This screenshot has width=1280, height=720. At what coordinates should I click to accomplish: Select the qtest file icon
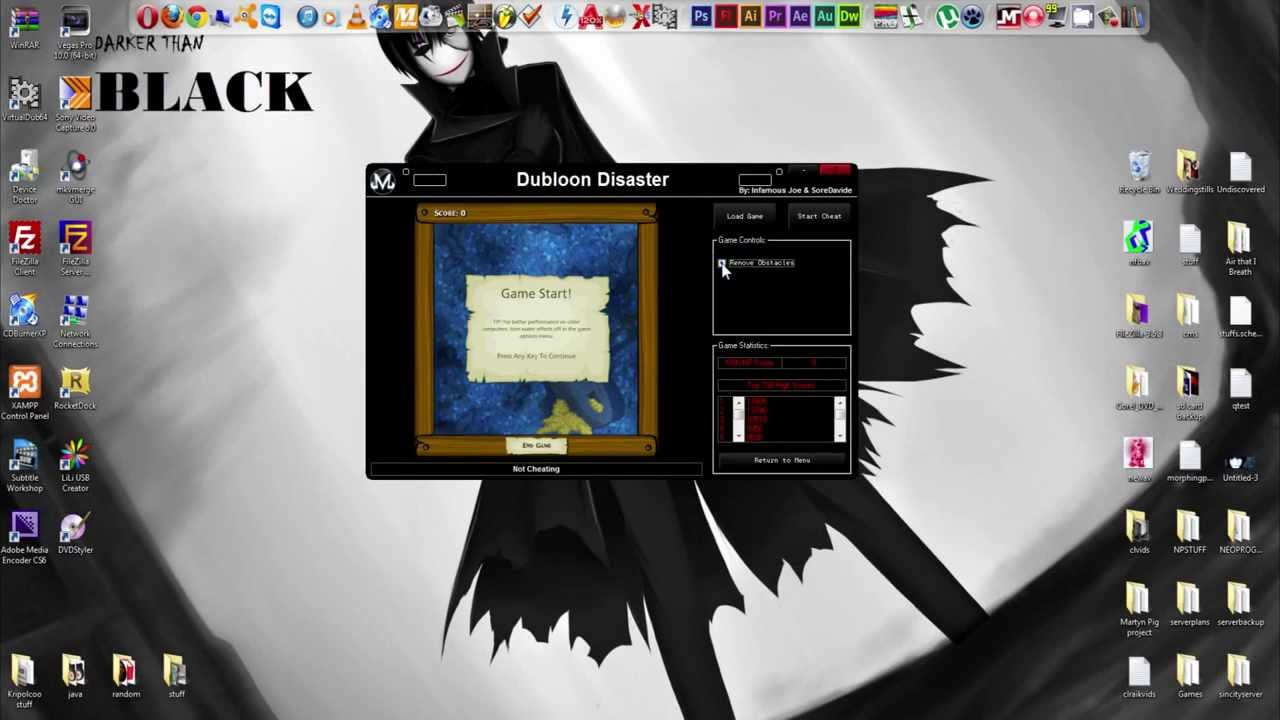1240,387
